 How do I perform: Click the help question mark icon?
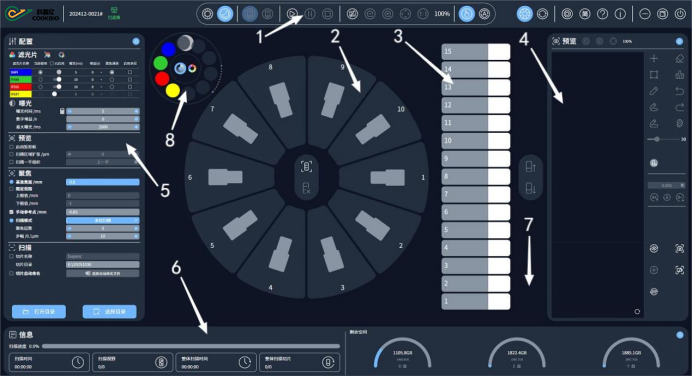(x=602, y=14)
